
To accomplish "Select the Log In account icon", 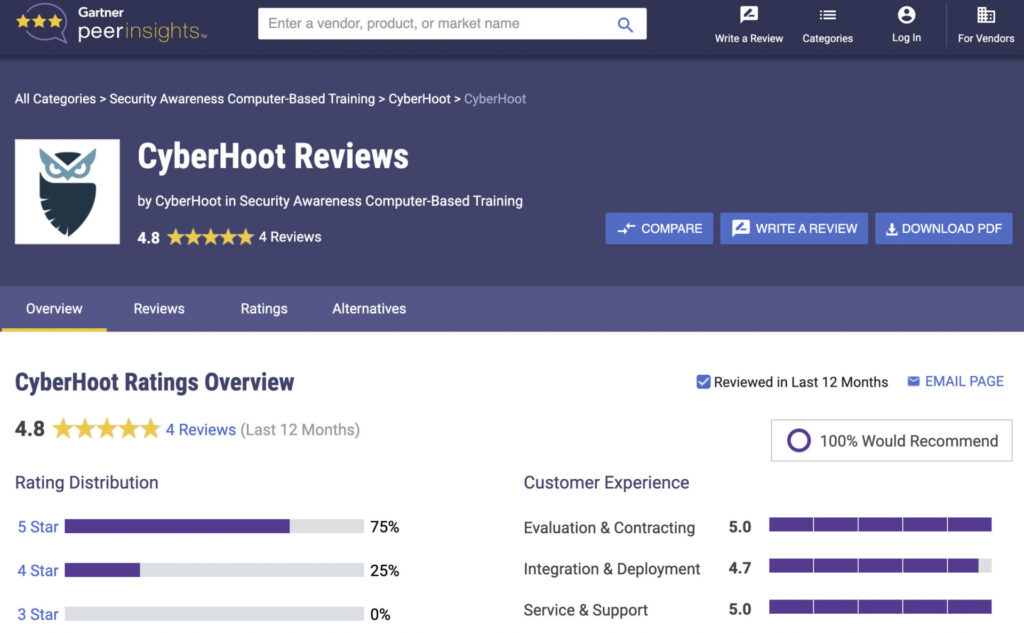I will tap(906, 14).
